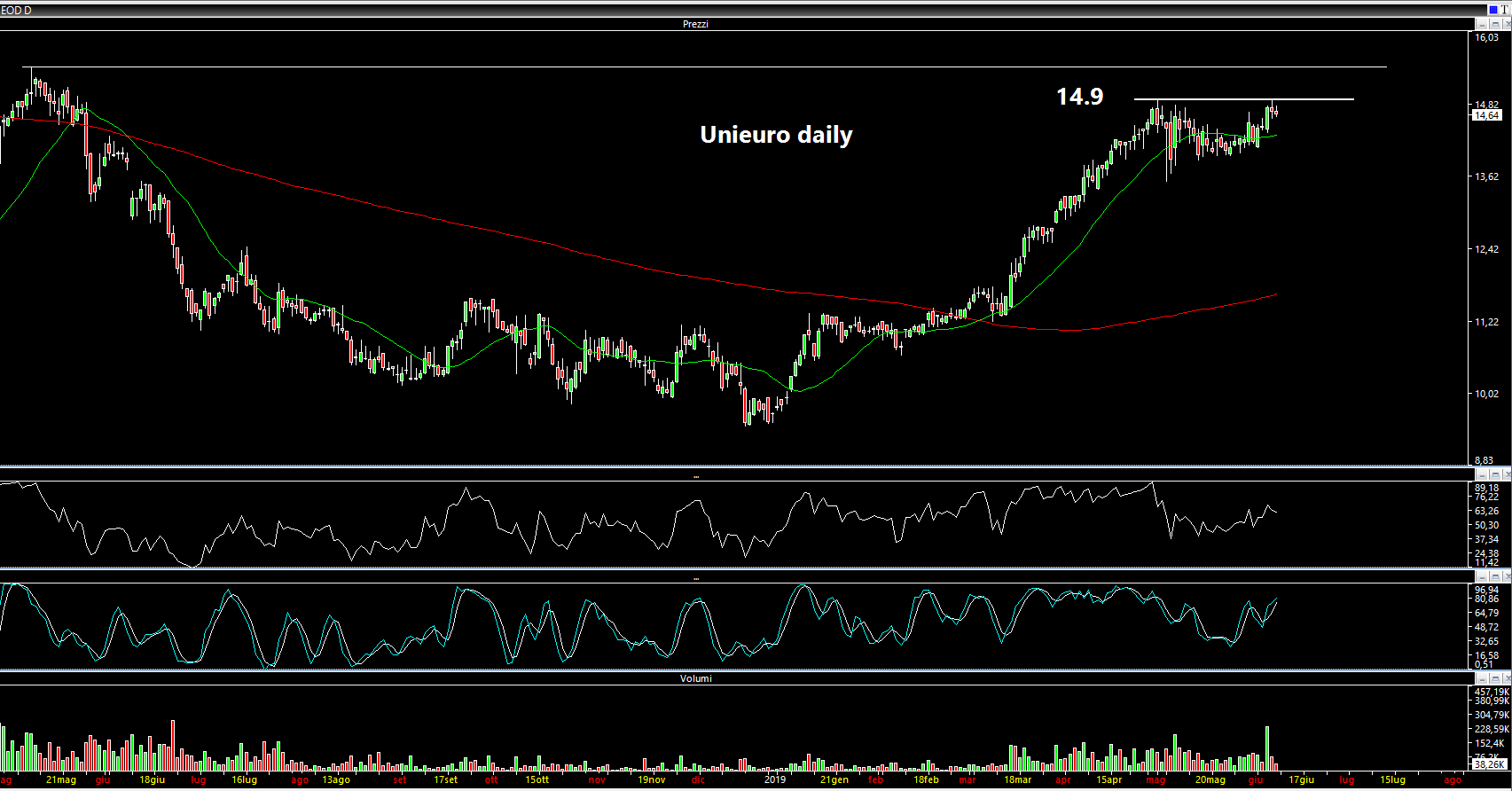The height and width of the screenshot is (791, 1512).
Task: Click the 48,72 oscillator scale value
Action: [1486, 627]
